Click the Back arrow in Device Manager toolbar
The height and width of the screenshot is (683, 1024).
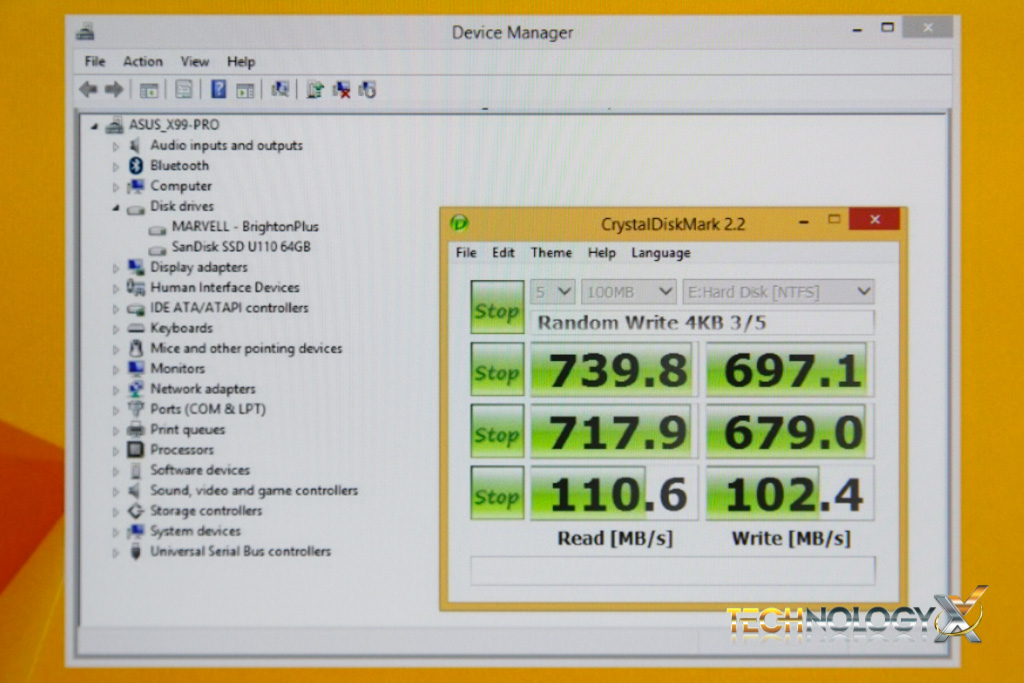[x=89, y=90]
